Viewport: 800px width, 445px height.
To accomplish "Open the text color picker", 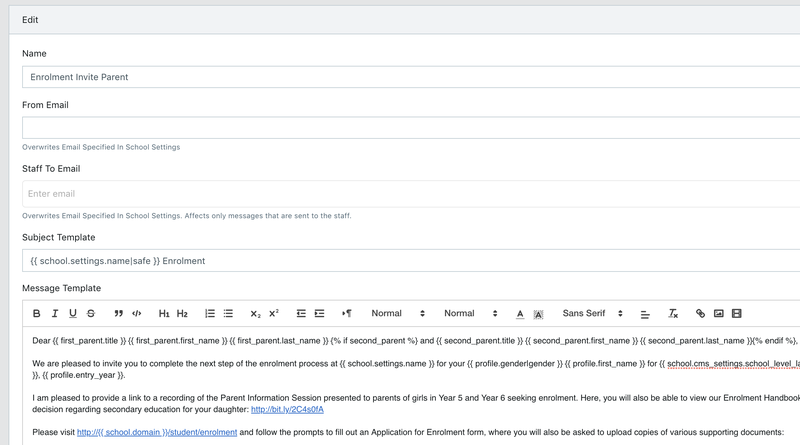I will click(x=520, y=314).
